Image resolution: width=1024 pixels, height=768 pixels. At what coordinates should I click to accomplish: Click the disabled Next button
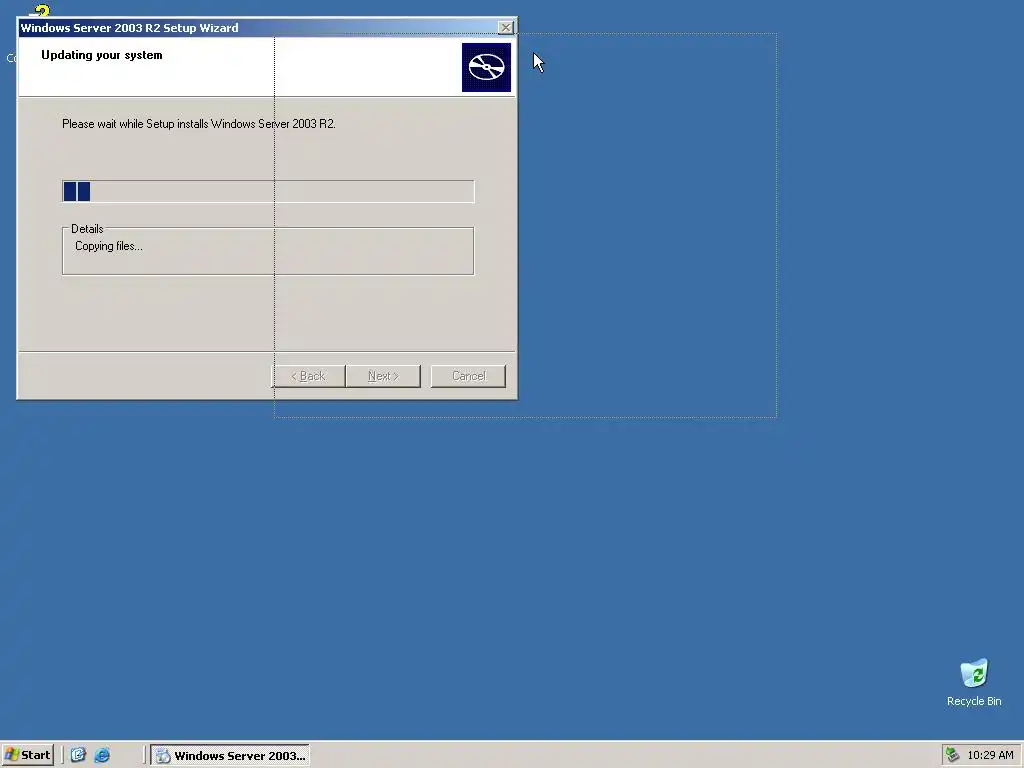(x=383, y=376)
